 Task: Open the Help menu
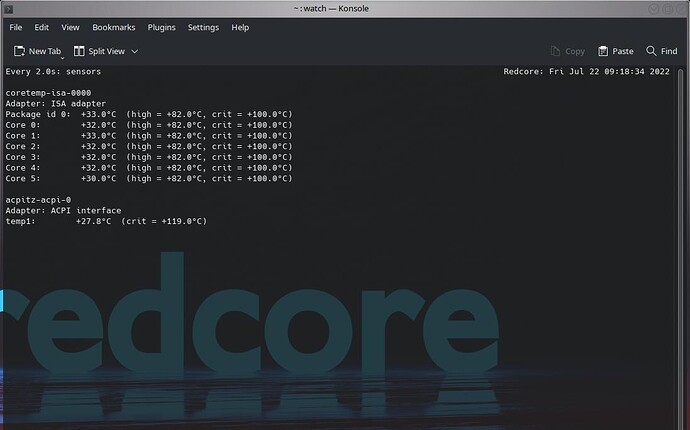click(240, 27)
